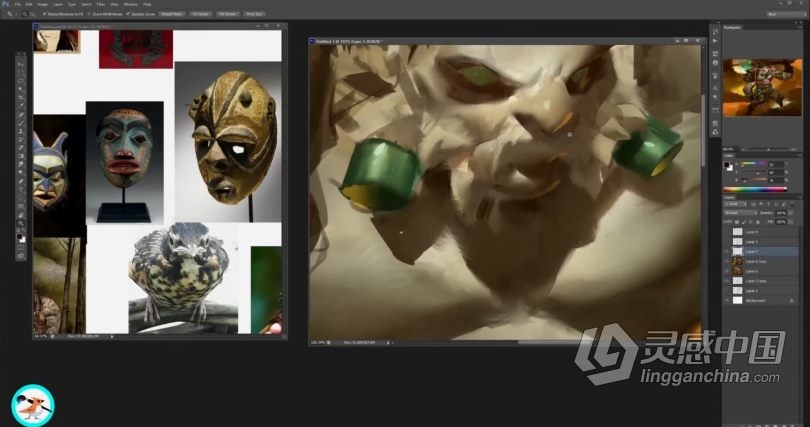This screenshot has height=427, width=810.
Task: Toggle Quick Mask mode icon in toolbox
Action: [21, 248]
